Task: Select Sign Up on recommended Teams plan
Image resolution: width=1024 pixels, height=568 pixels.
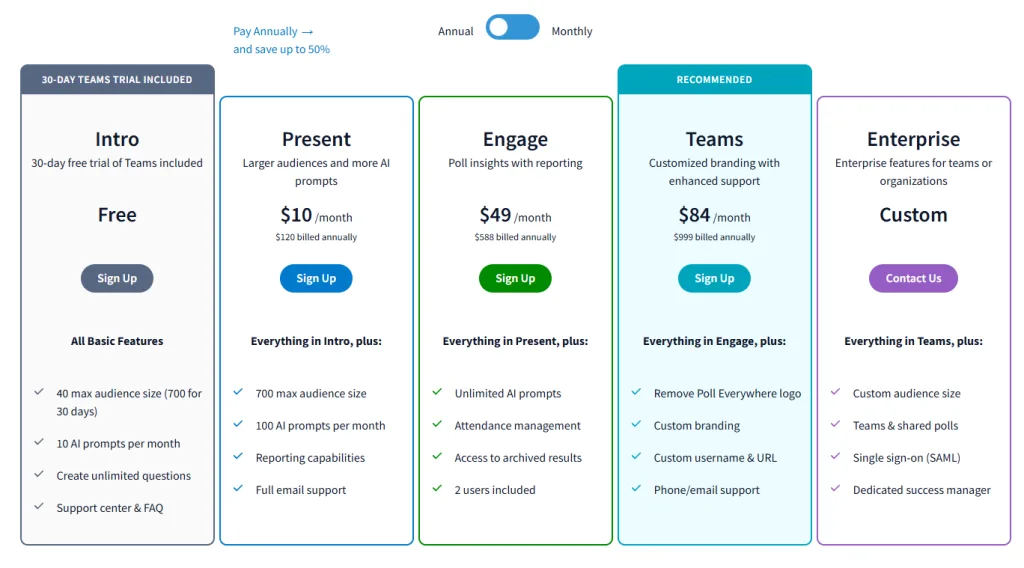Action: click(714, 278)
